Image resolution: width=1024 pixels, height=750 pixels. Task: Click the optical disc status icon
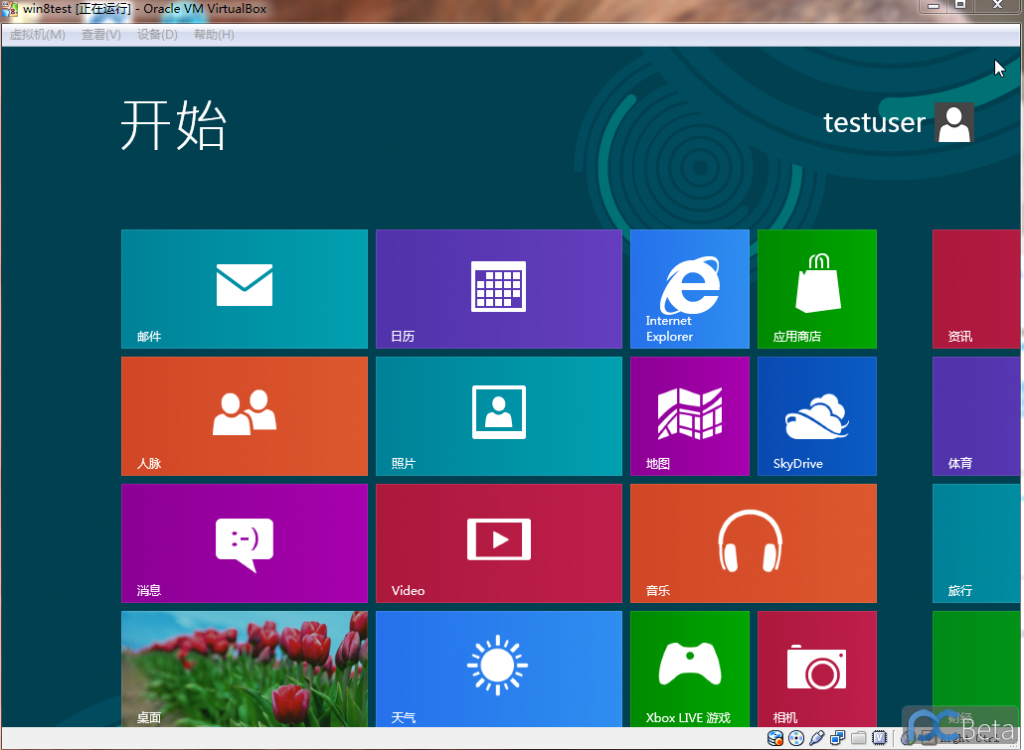[796, 739]
